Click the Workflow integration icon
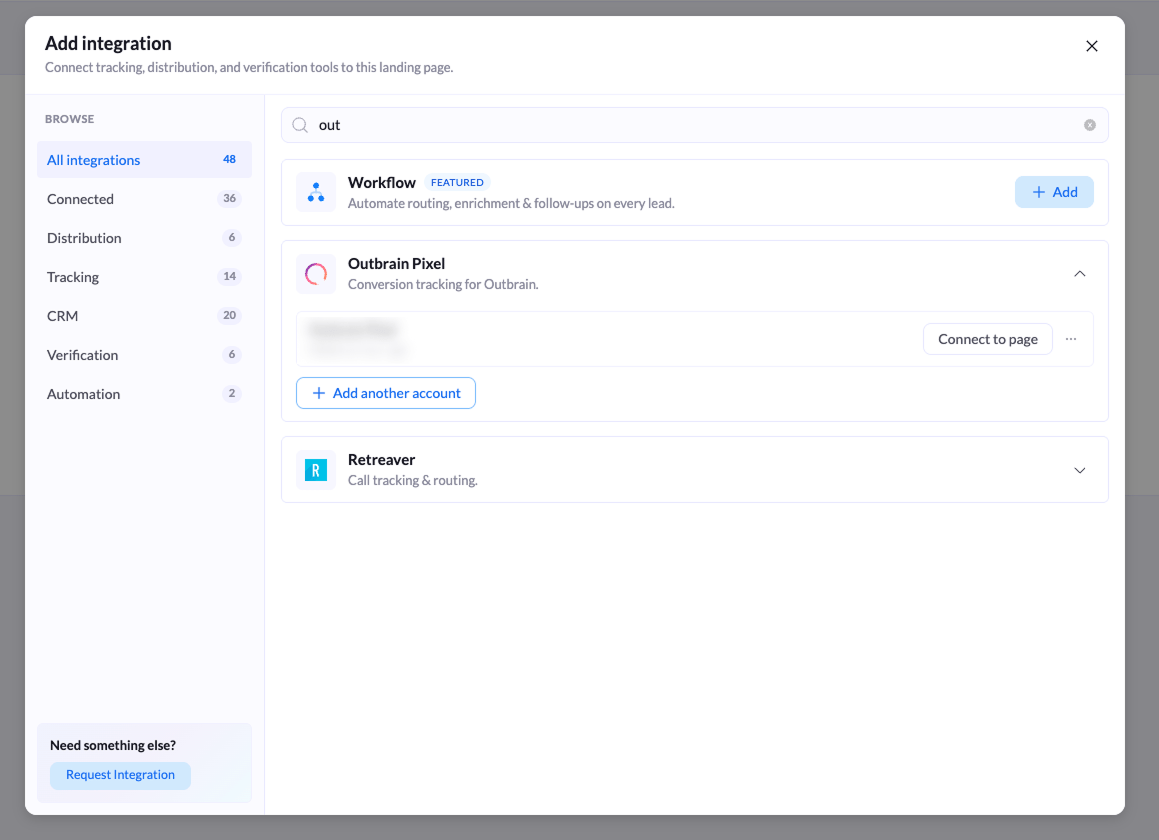The width and height of the screenshot is (1159, 840). point(316,192)
